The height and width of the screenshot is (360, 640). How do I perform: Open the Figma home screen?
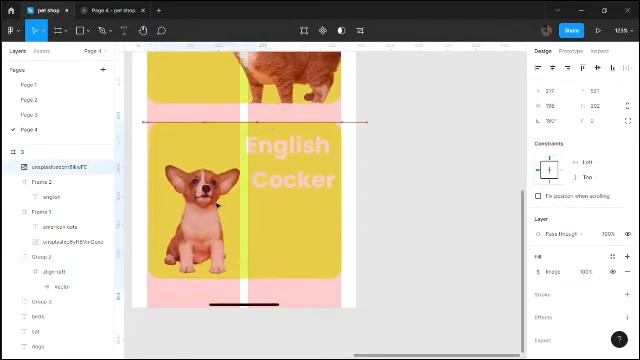[11, 11]
